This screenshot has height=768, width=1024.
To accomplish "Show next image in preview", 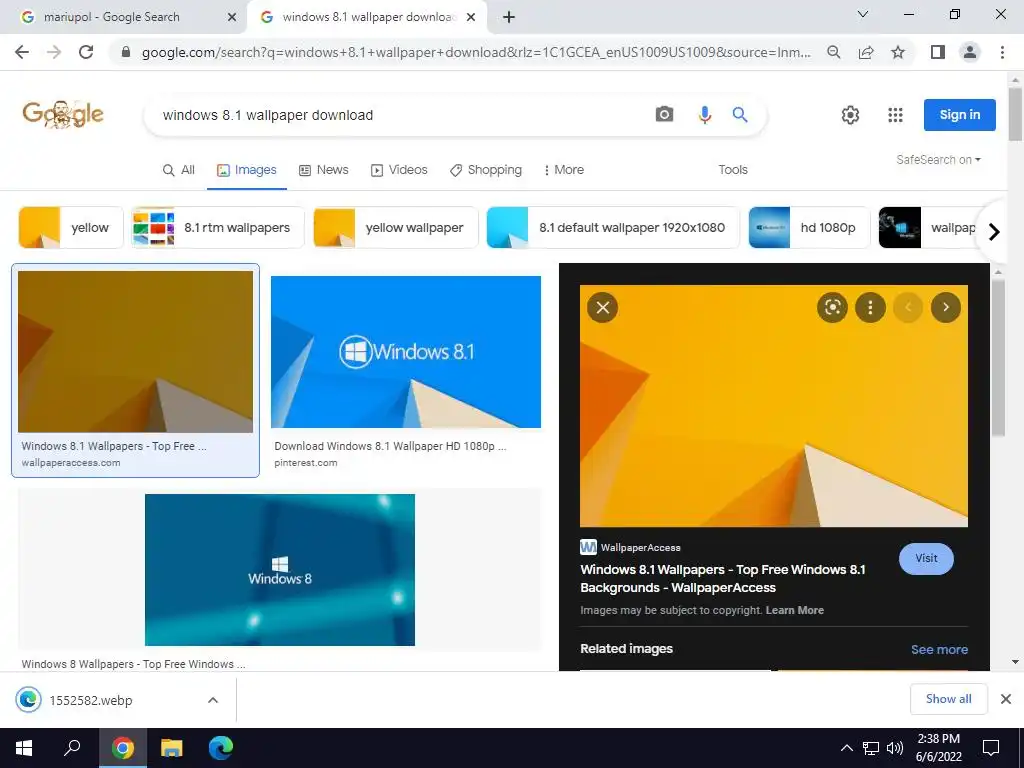I will 946,308.
